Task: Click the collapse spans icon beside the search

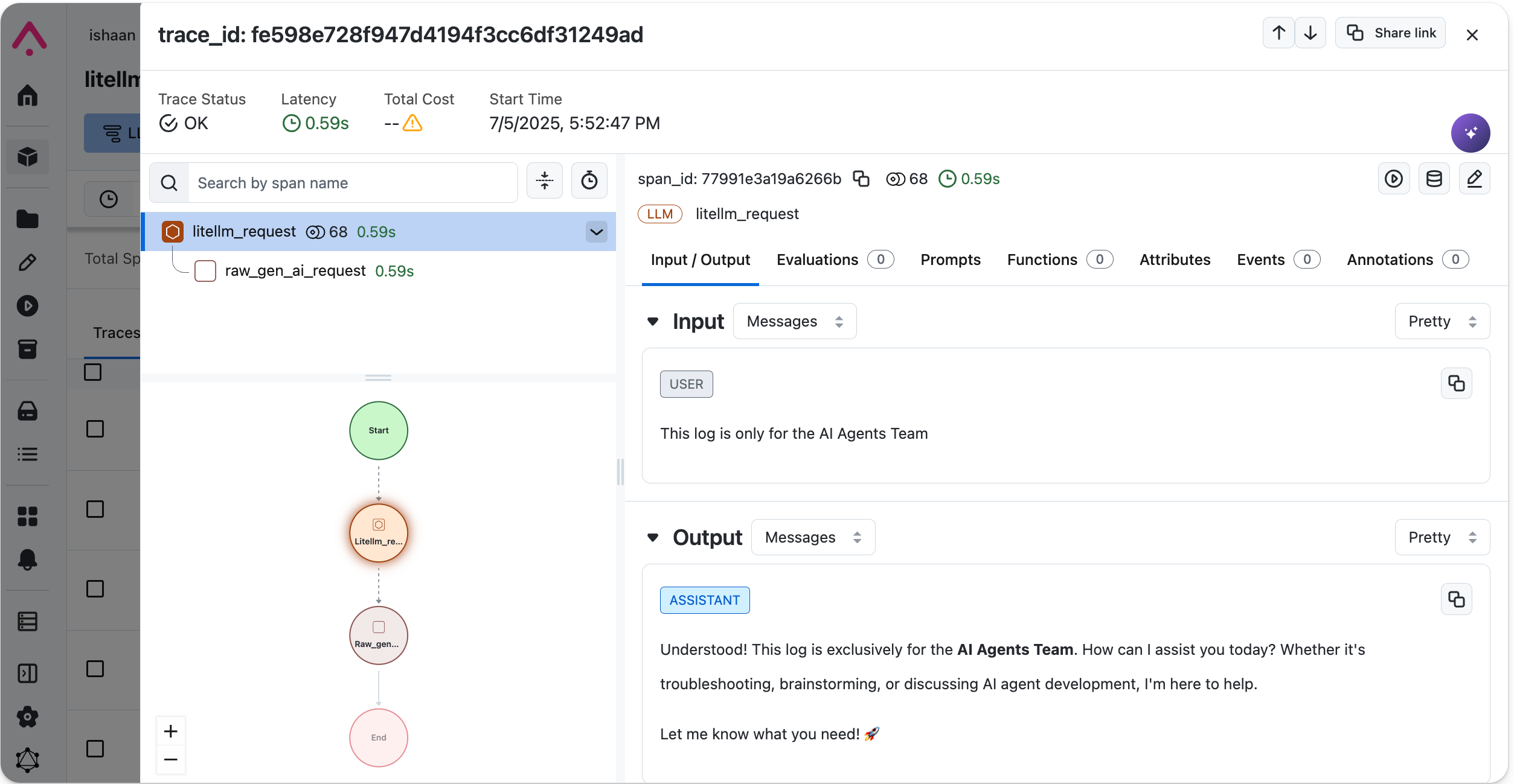Action: pyautogui.click(x=544, y=180)
